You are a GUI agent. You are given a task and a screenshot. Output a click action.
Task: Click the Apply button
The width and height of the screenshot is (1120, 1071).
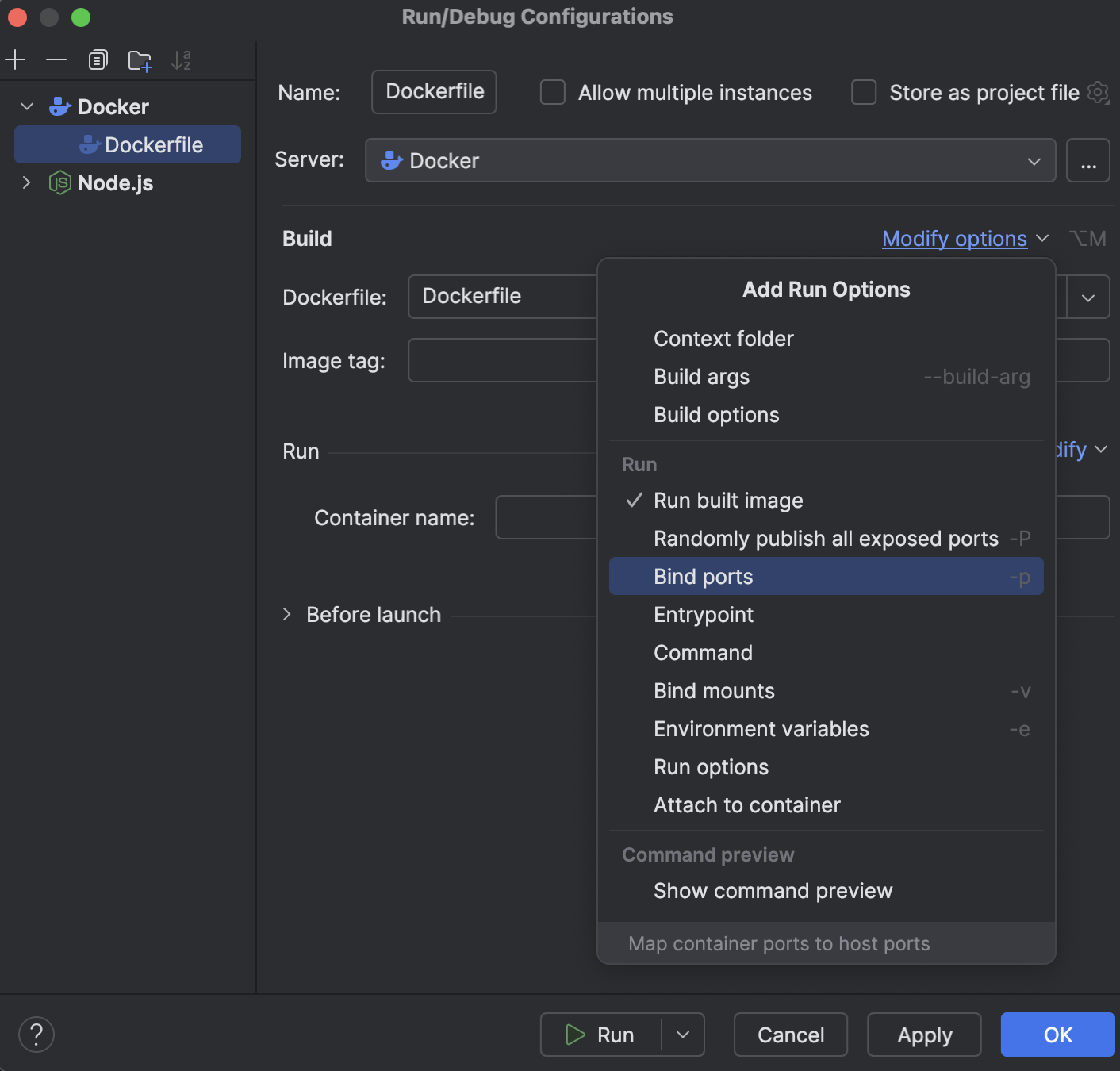[923, 1035]
